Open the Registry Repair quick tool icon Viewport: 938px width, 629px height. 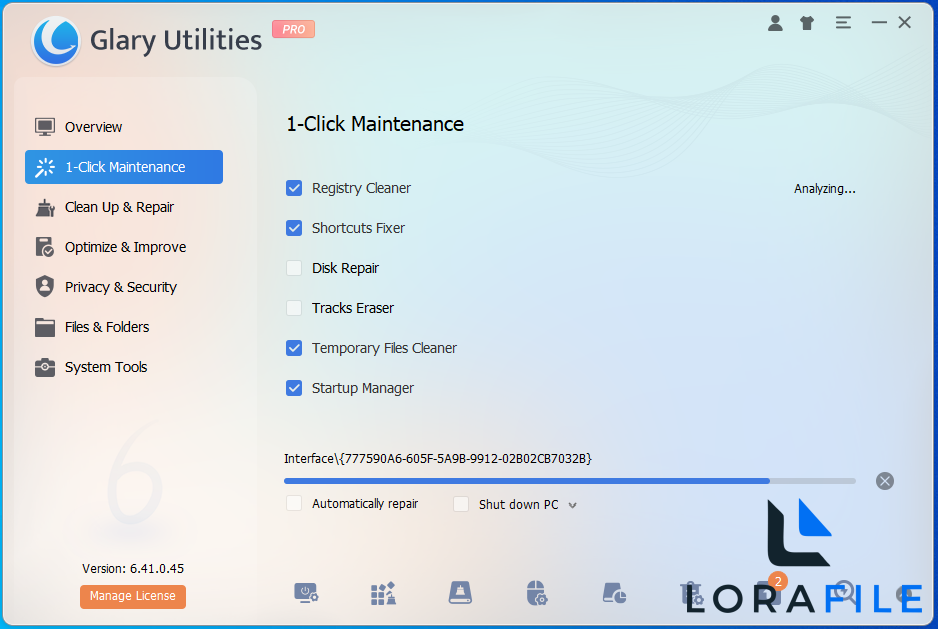(x=383, y=593)
